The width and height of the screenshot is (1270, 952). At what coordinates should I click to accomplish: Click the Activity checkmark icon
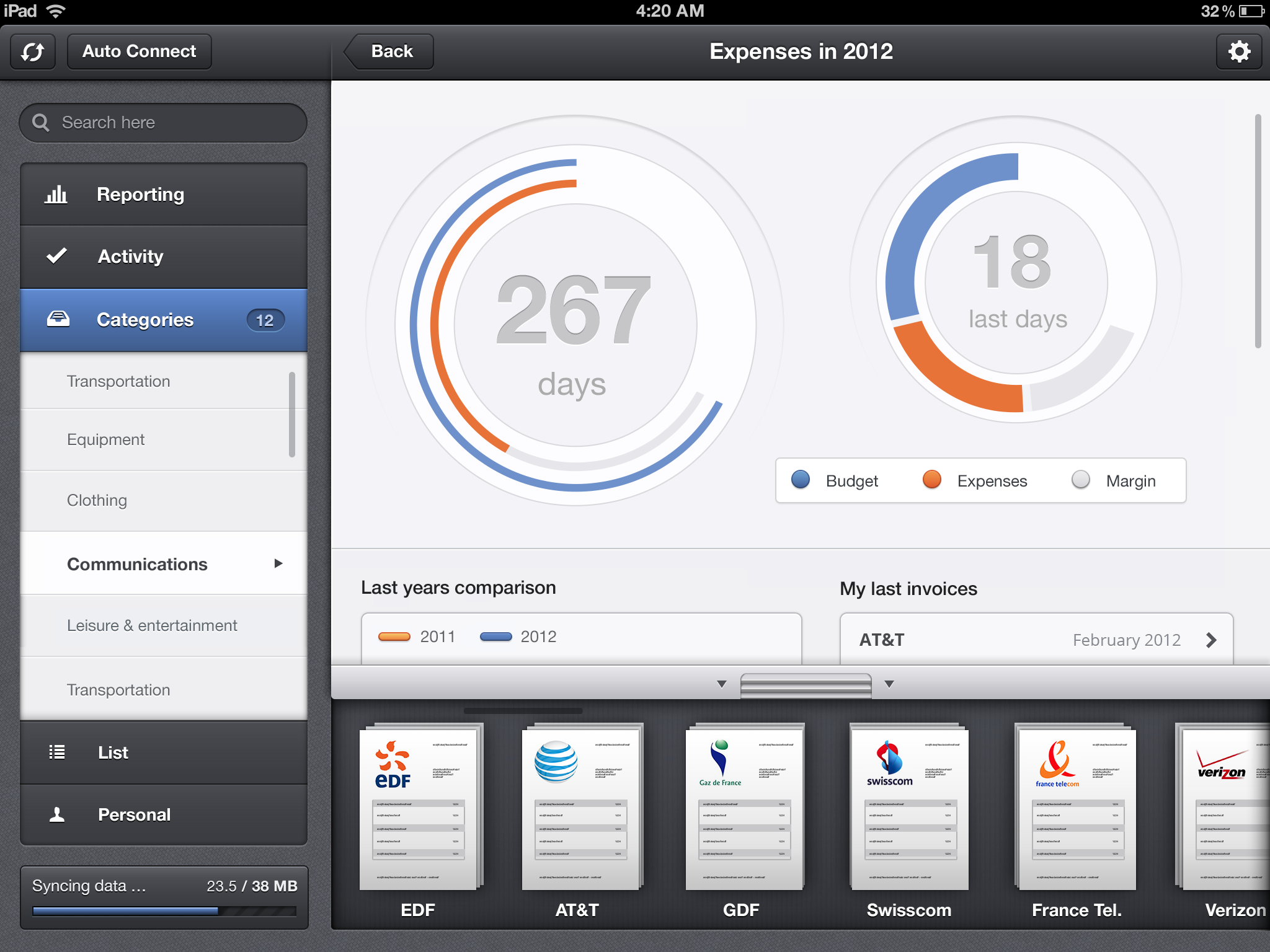(x=56, y=255)
